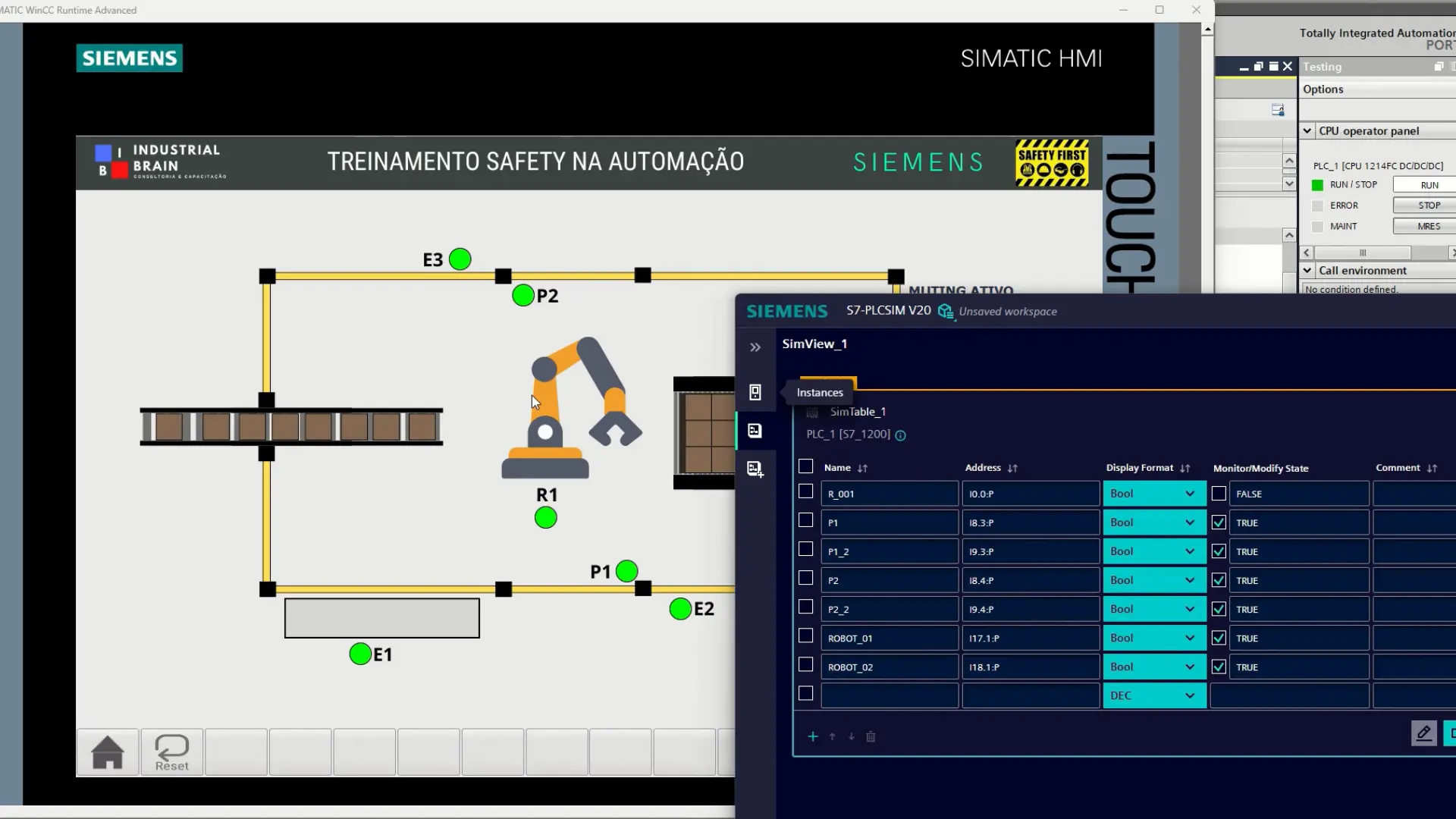This screenshot has height=819, width=1456.
Task: Click info icon next to PLC_1 [S7_1200]
Action: coord(900,435)
